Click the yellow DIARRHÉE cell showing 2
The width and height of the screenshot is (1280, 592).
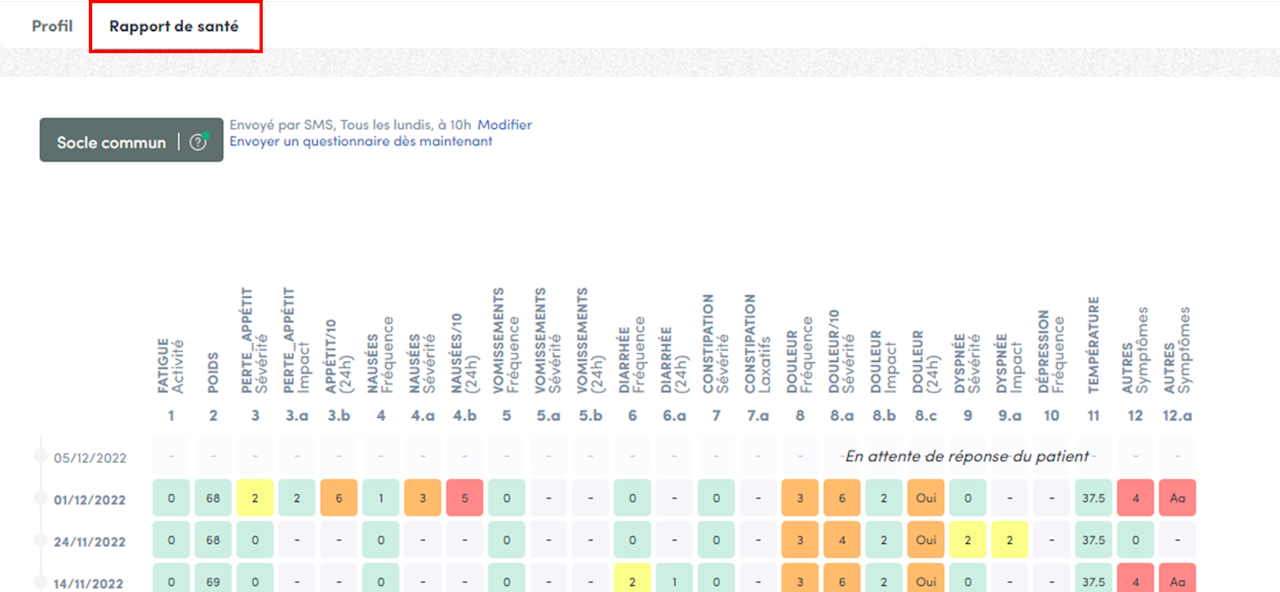(633, 578)
